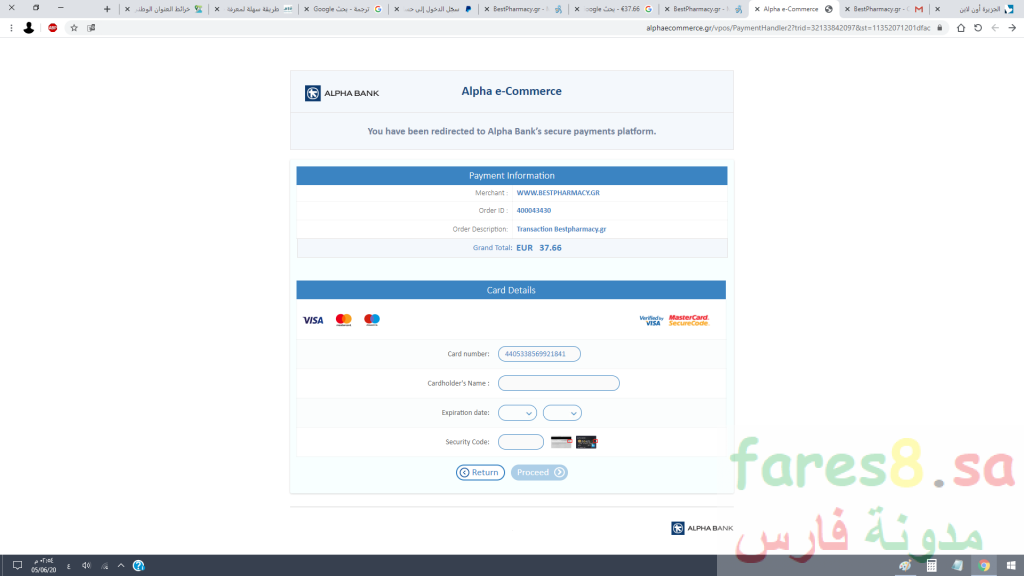
Task: Switch to the Gmail BestPharmacy.gr tab
Action: [x=884, y=9]
